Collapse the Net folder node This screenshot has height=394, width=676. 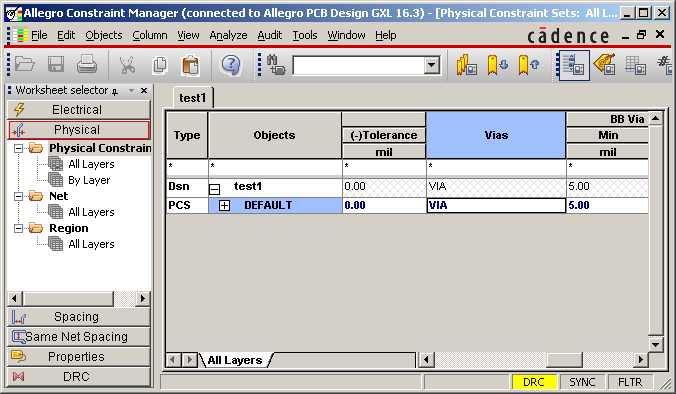[18, 196]
